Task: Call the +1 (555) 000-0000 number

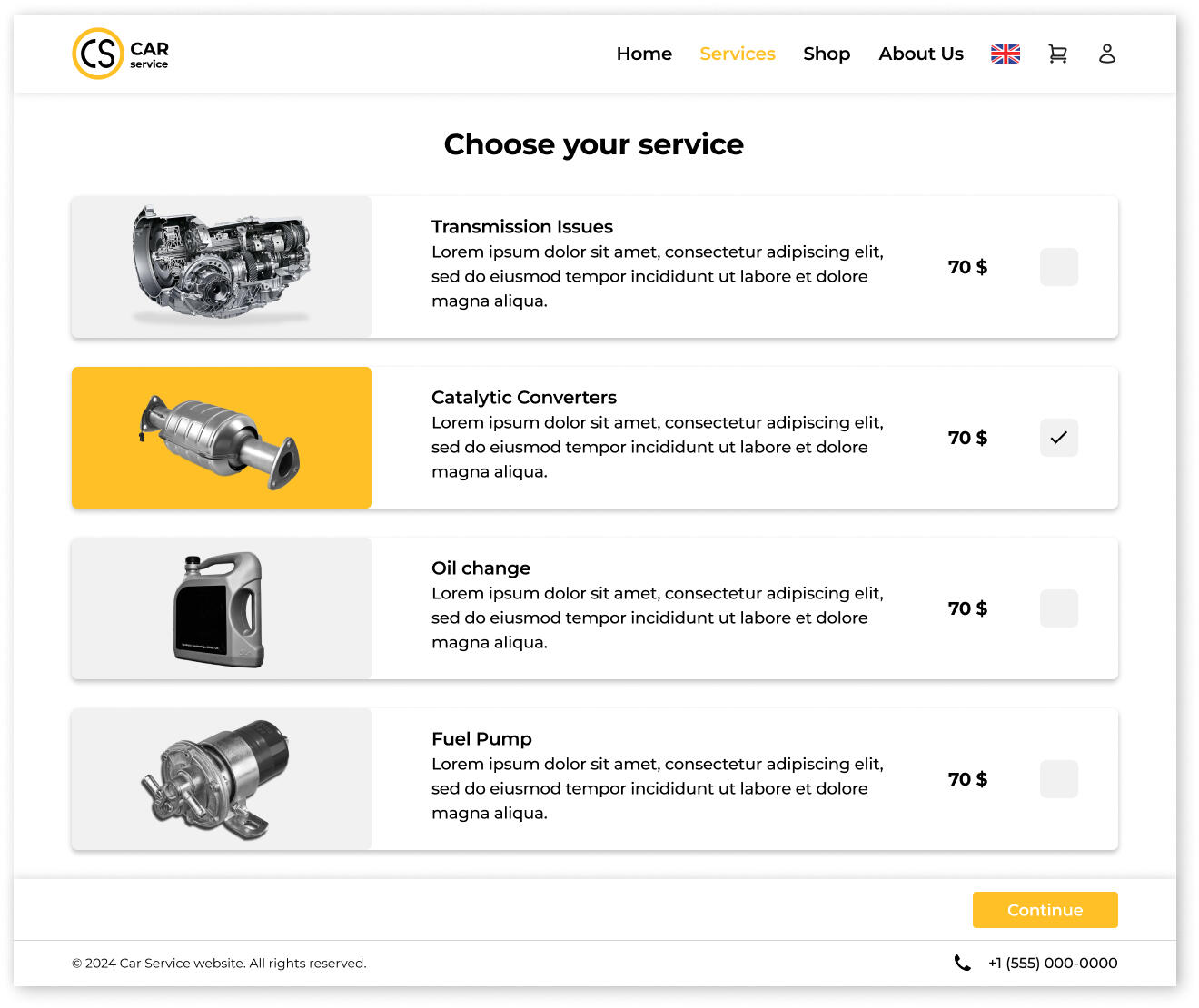Action: 1052,963
